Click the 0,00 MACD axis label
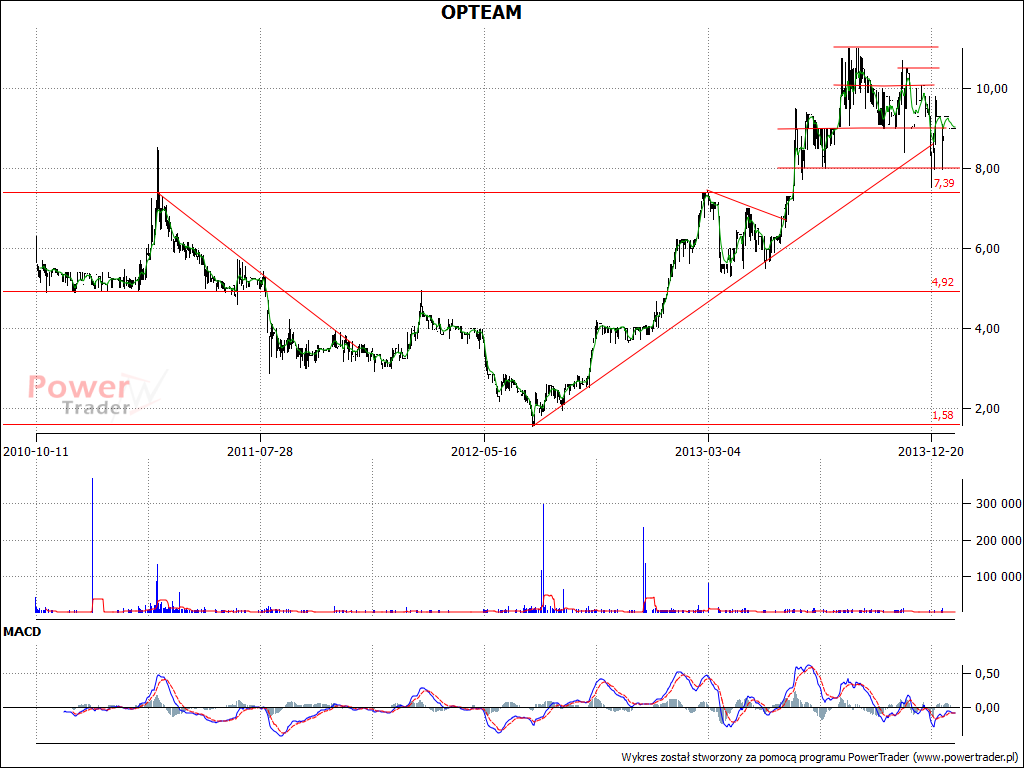The height and width of the screenshot is (768, 1024). point(987,708)
